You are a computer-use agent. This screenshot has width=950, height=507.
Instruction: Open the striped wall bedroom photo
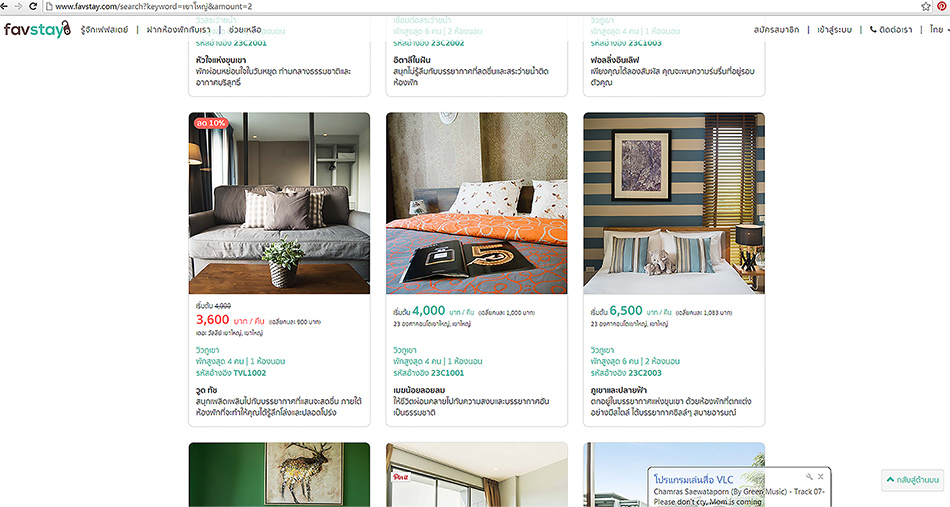(x=674, y=203)
